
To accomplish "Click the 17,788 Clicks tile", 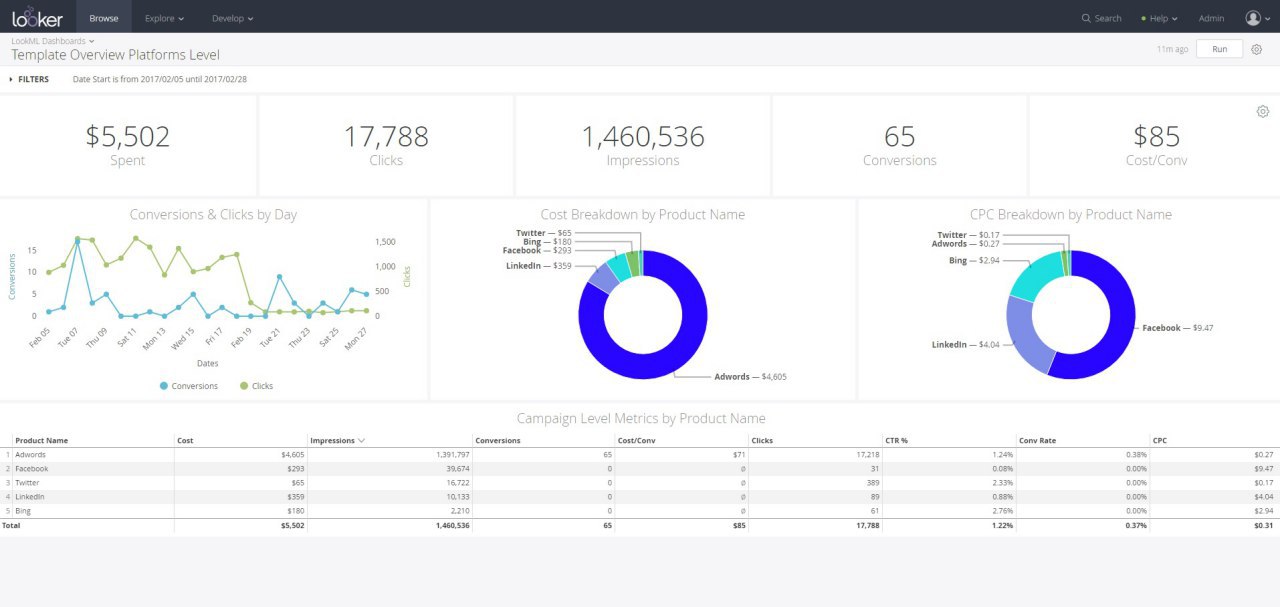I will point(386,146).
